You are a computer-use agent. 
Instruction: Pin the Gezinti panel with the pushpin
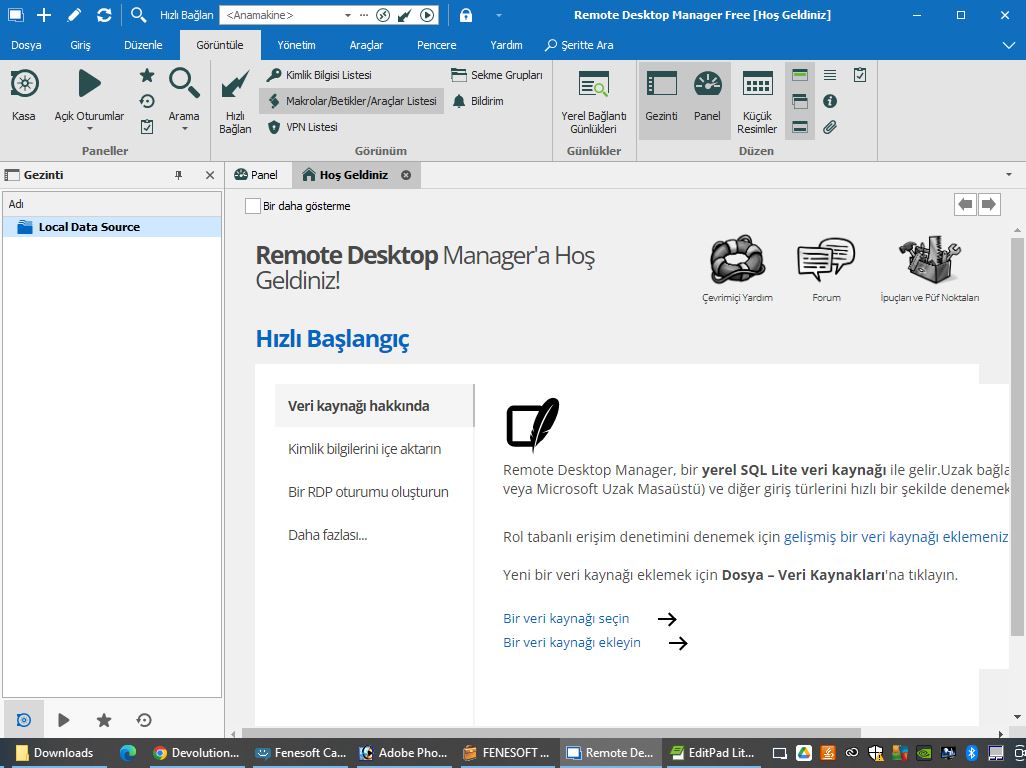(179, 175)
